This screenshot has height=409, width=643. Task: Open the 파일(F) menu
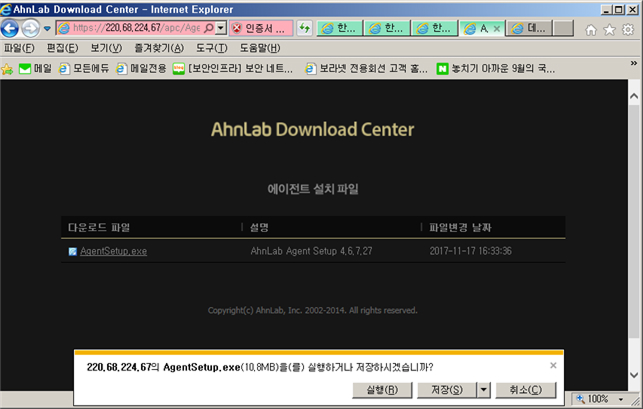pyautogui.click(x=19, y=48)
